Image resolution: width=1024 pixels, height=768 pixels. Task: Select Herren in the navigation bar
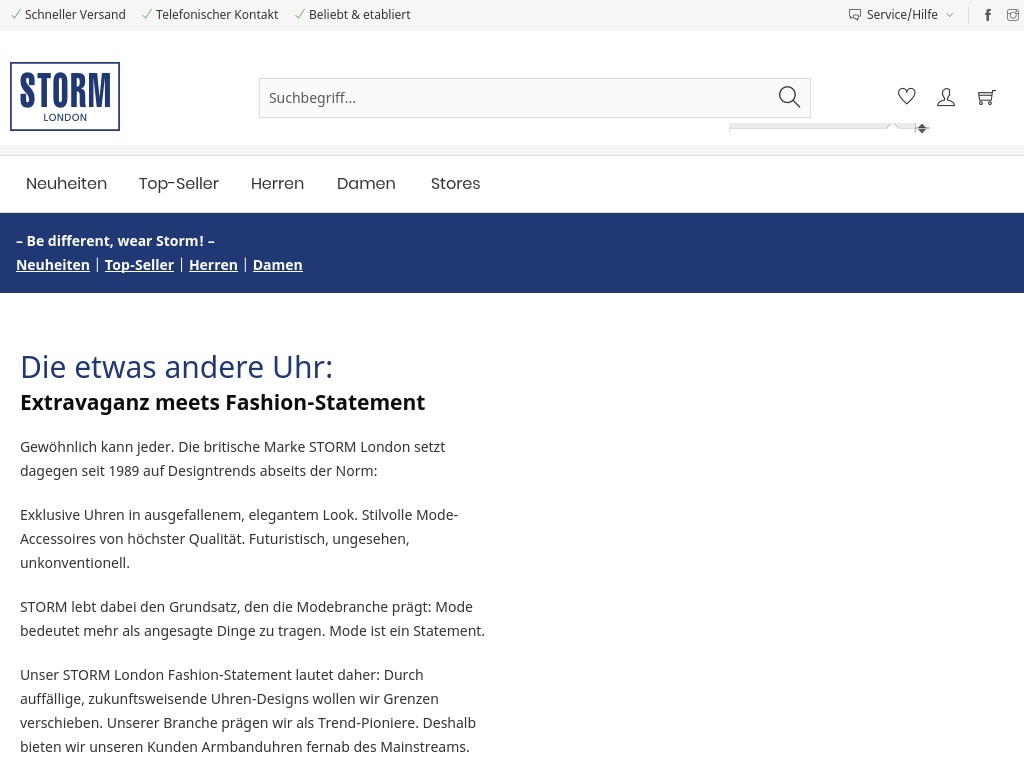click(x=277, y=184)
